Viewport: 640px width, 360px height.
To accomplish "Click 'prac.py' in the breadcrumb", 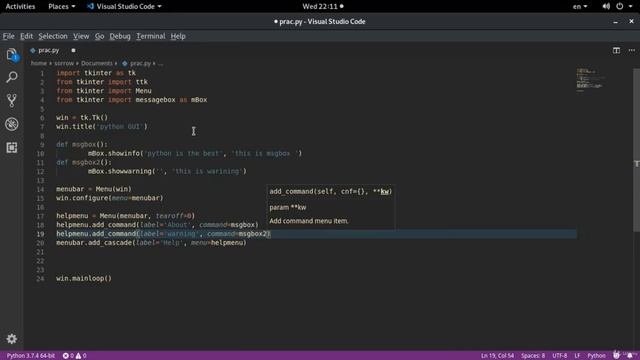I will [140, 63].
